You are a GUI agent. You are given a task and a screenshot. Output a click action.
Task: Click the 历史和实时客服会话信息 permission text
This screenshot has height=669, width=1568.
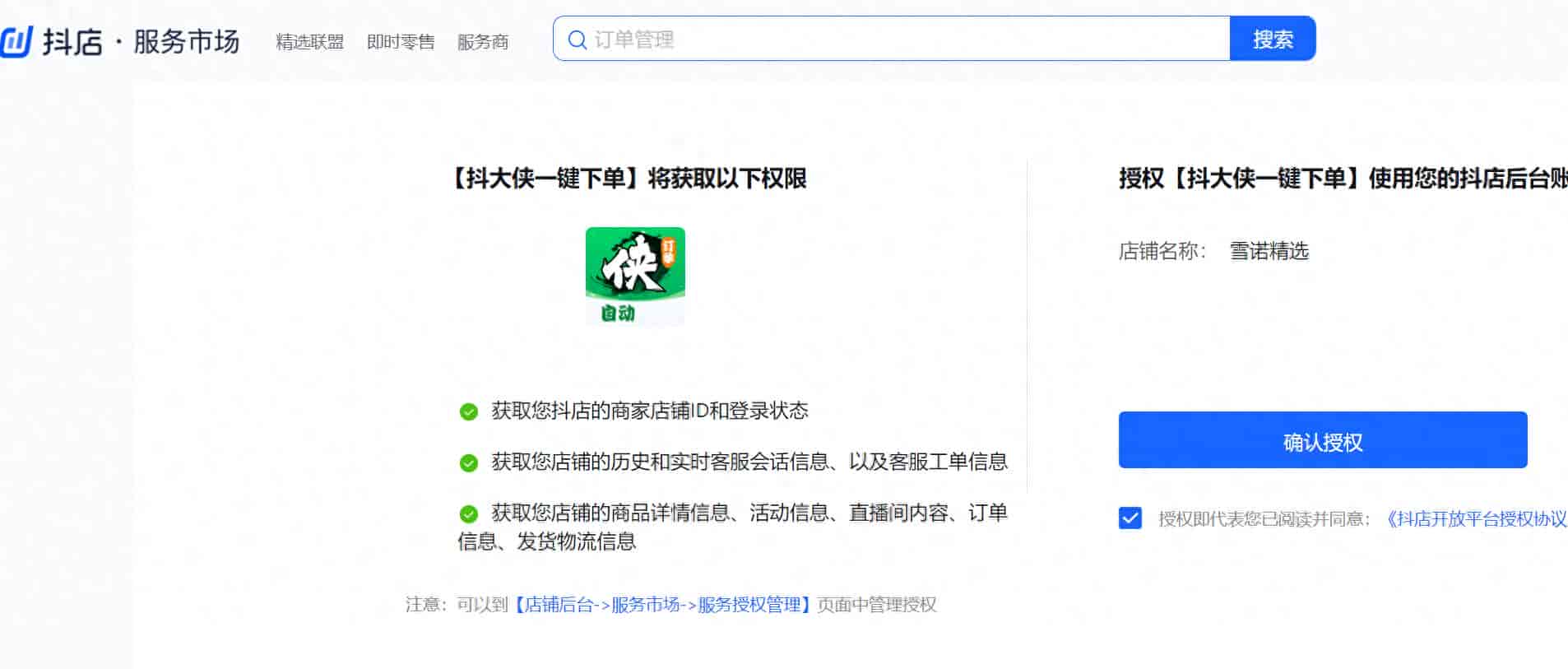(x=749, y=462)
